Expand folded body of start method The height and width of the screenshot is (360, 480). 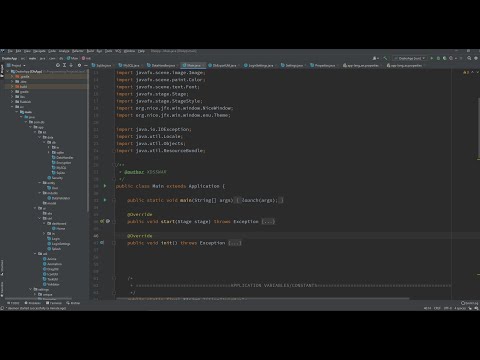[268, 221]
